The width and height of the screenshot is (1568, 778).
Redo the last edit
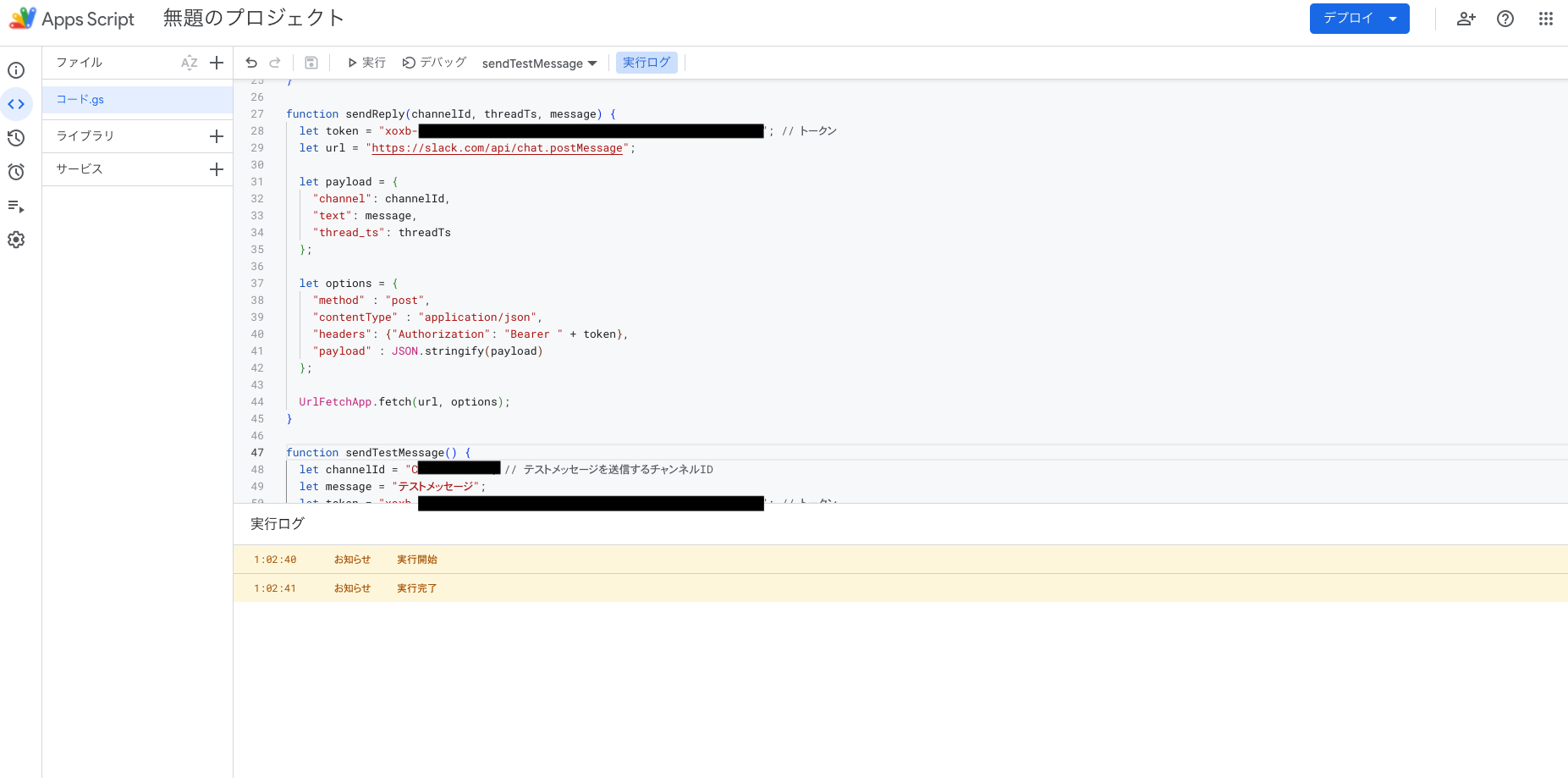pos(275,62)
